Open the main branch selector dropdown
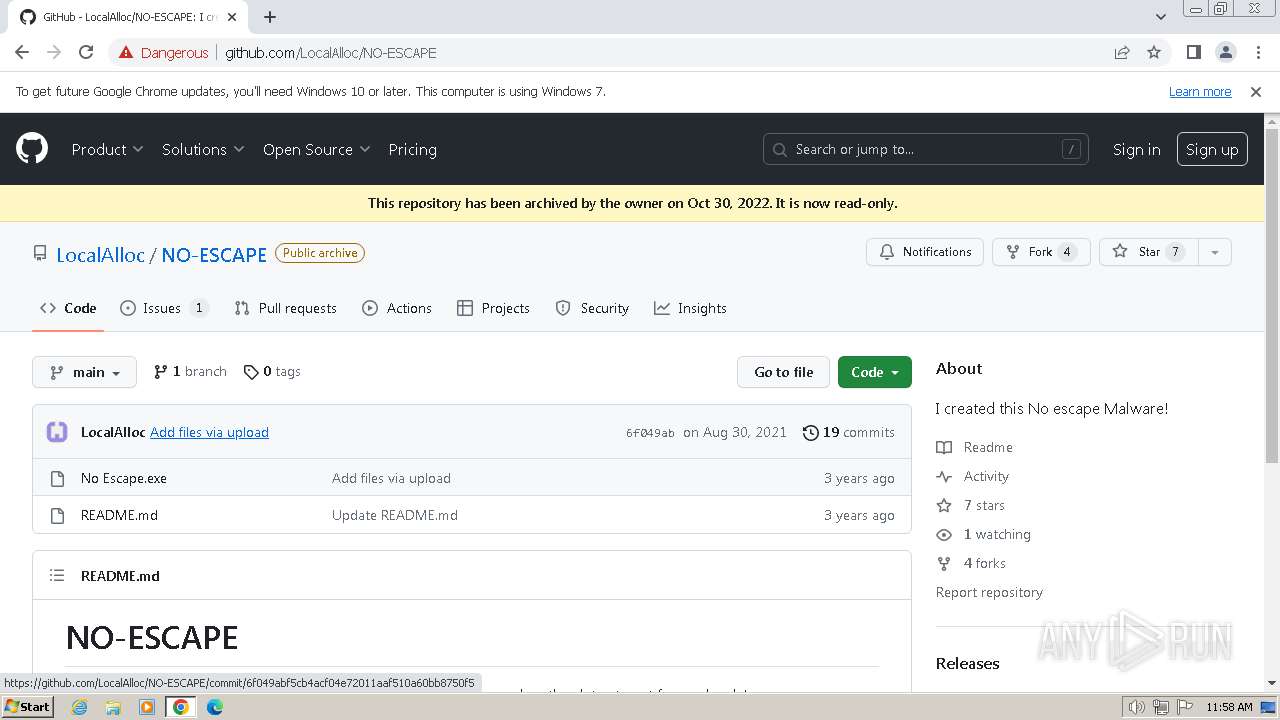 click(x=84, y=372)
